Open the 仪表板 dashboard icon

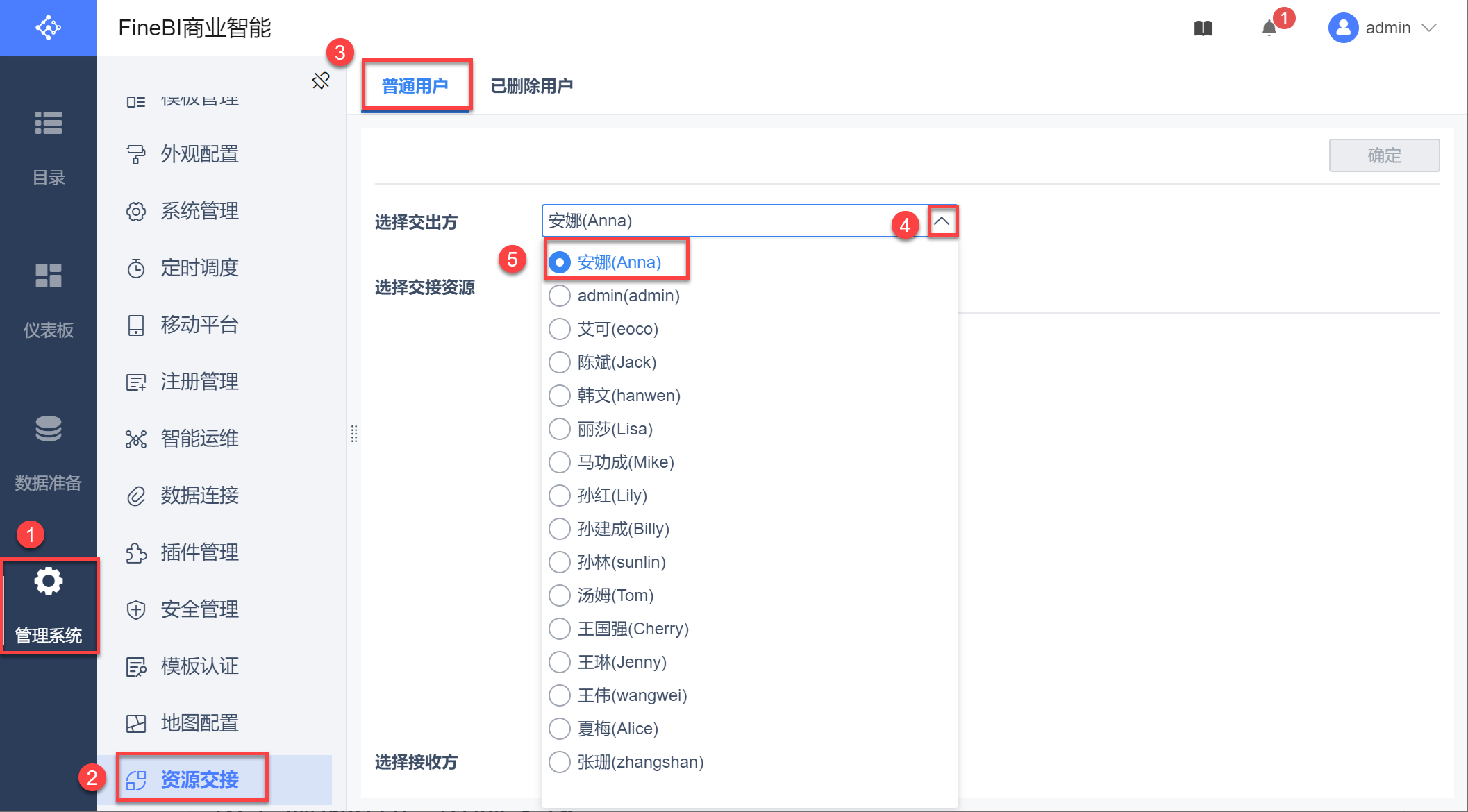49,276
